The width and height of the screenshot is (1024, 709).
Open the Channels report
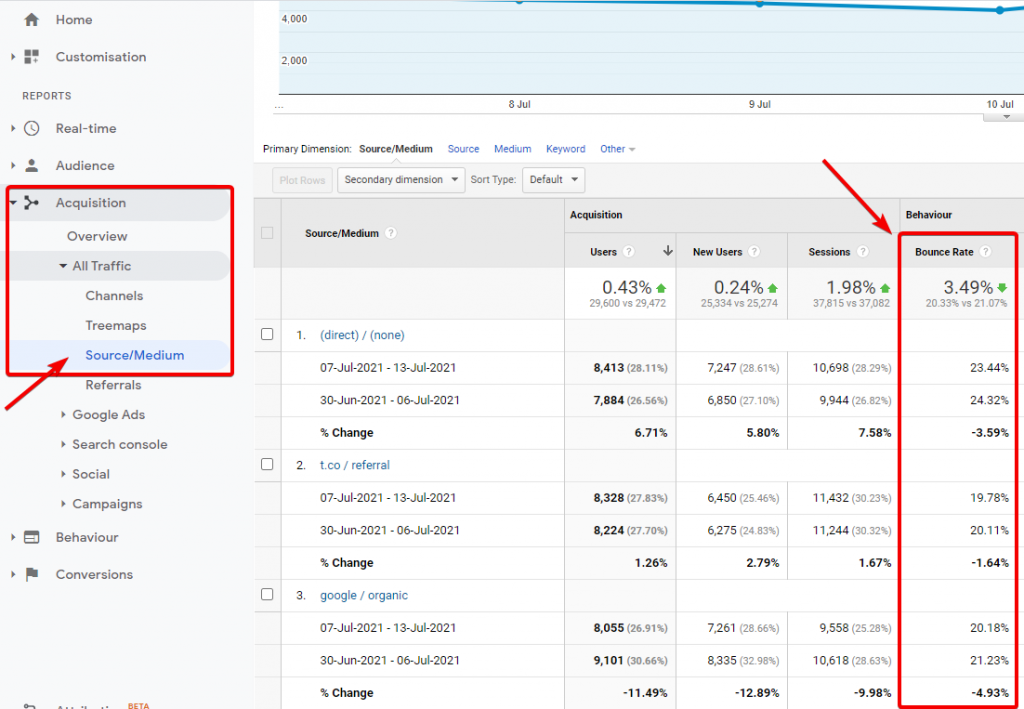click(x=114, y=296)
